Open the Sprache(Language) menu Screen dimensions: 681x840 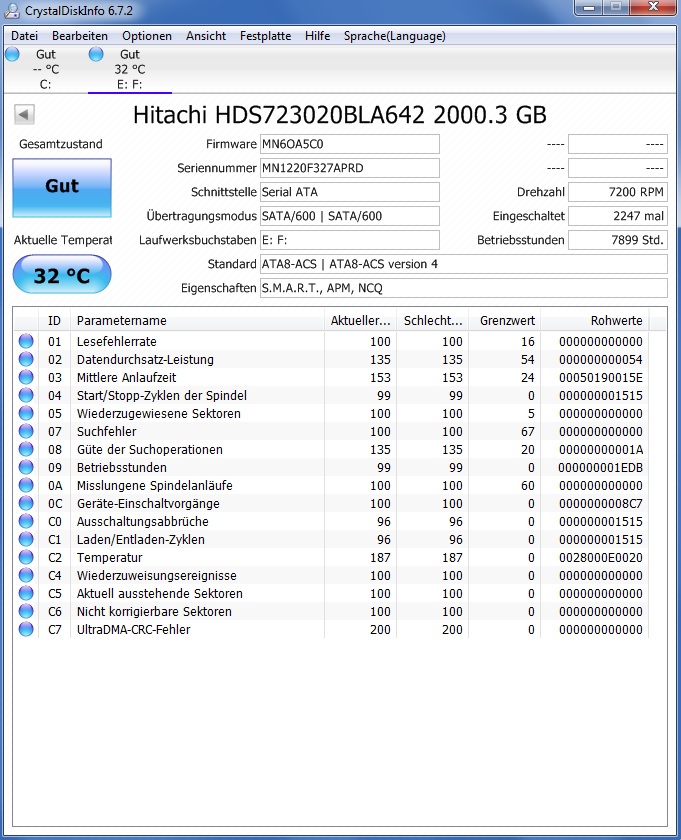[394, 36]
